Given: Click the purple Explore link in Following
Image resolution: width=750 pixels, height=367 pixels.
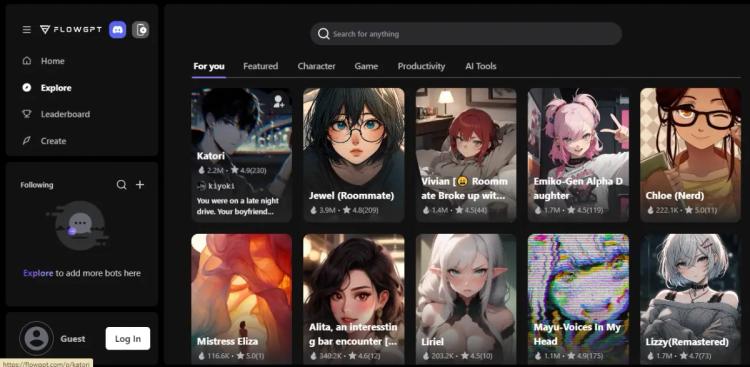Looking at the screenshot, I should (38, 273).
